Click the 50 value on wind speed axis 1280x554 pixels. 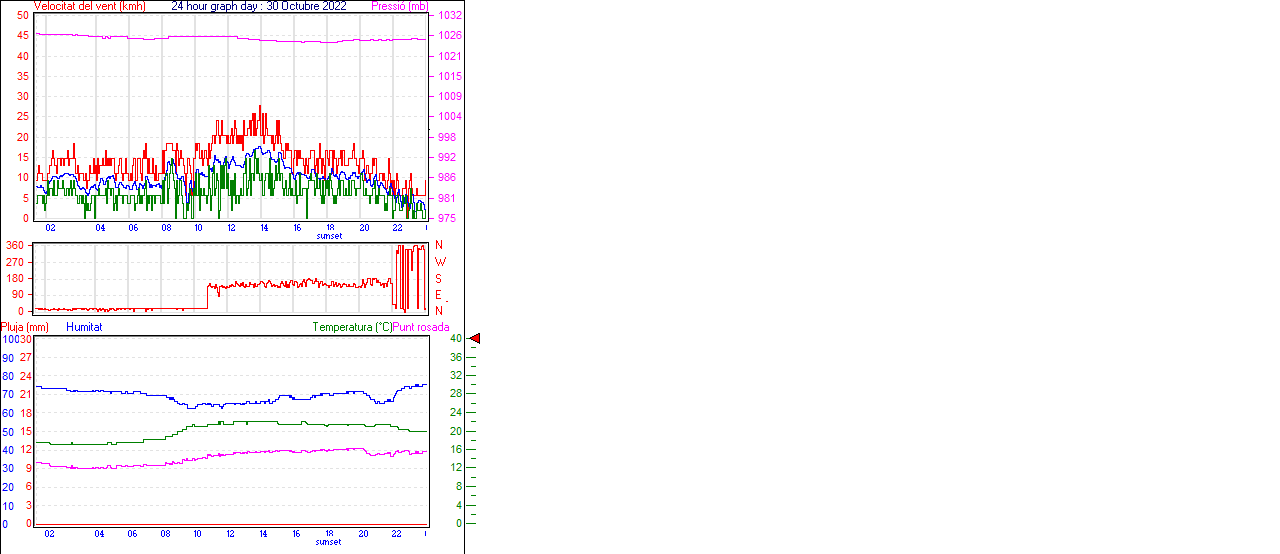[22, 16]
